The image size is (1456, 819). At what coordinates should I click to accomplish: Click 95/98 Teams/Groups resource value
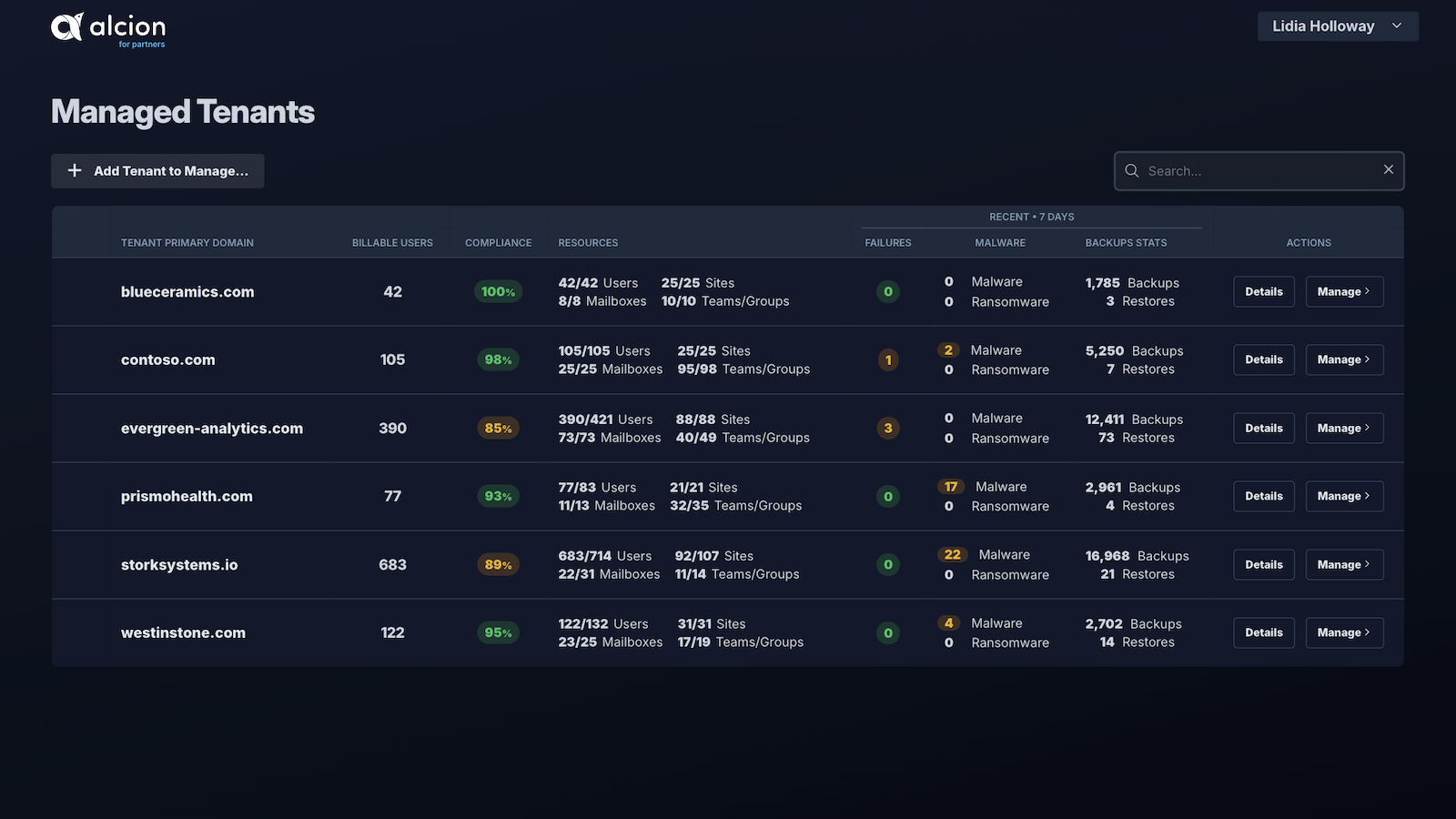coord(743,369)
